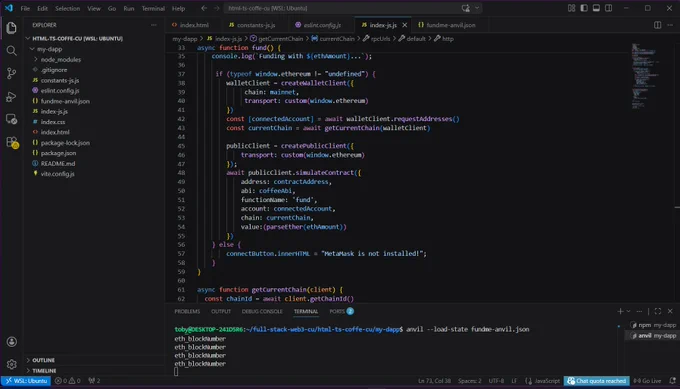This screenshot has height=389, width=680.
Task: Open Explorer Views and More Actions ellipsis
Action: point(154,25)
